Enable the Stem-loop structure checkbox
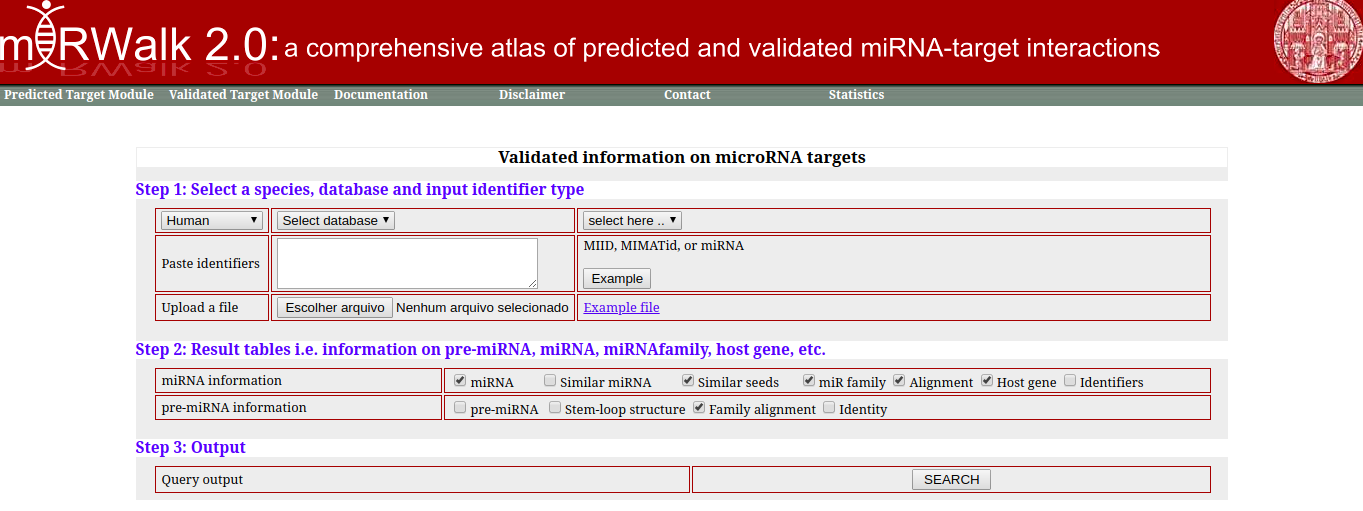This screenshot has width=1363, height=511. 555,408
